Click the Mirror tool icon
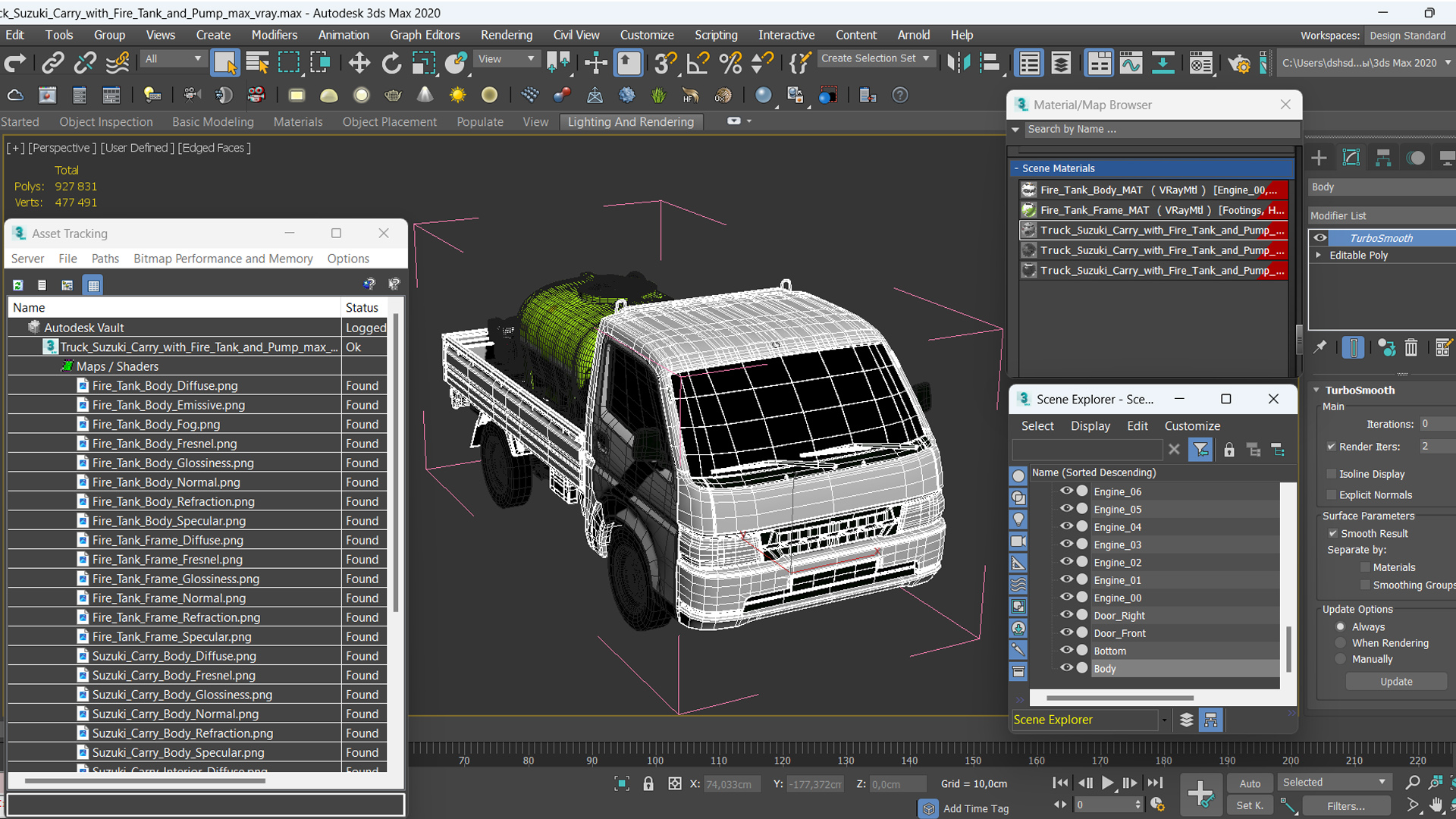1456x819 pixels. tap(959, 63)
